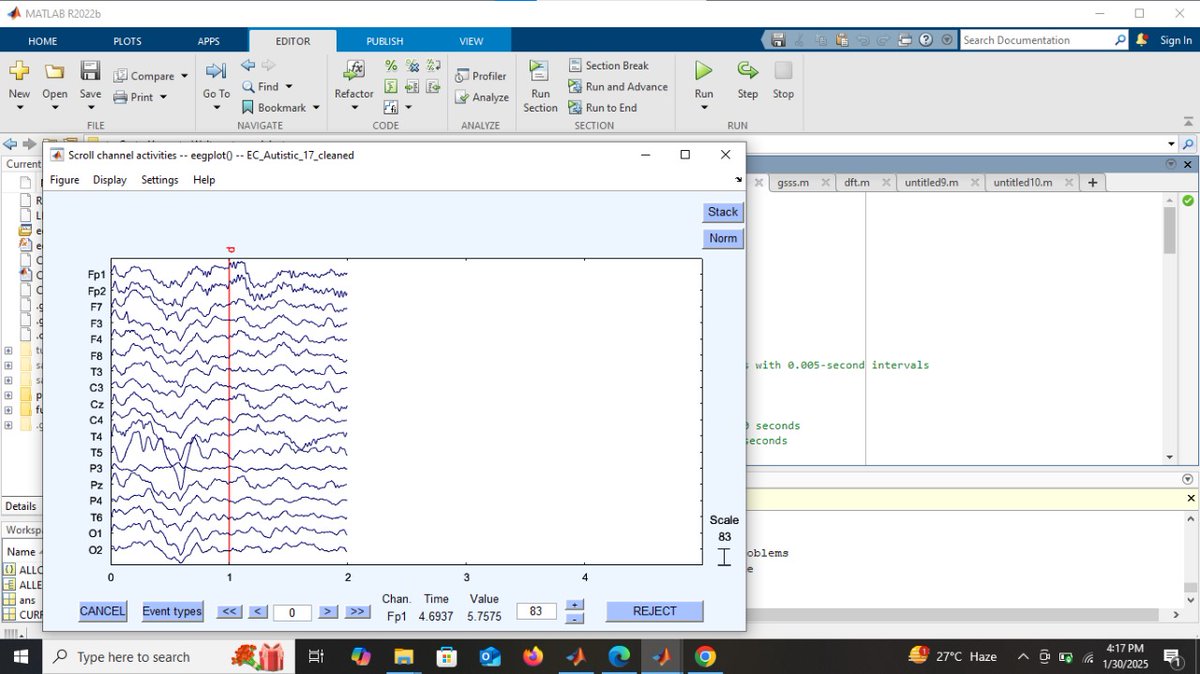
Task: Click the Norm button
Action: (723, 238)
